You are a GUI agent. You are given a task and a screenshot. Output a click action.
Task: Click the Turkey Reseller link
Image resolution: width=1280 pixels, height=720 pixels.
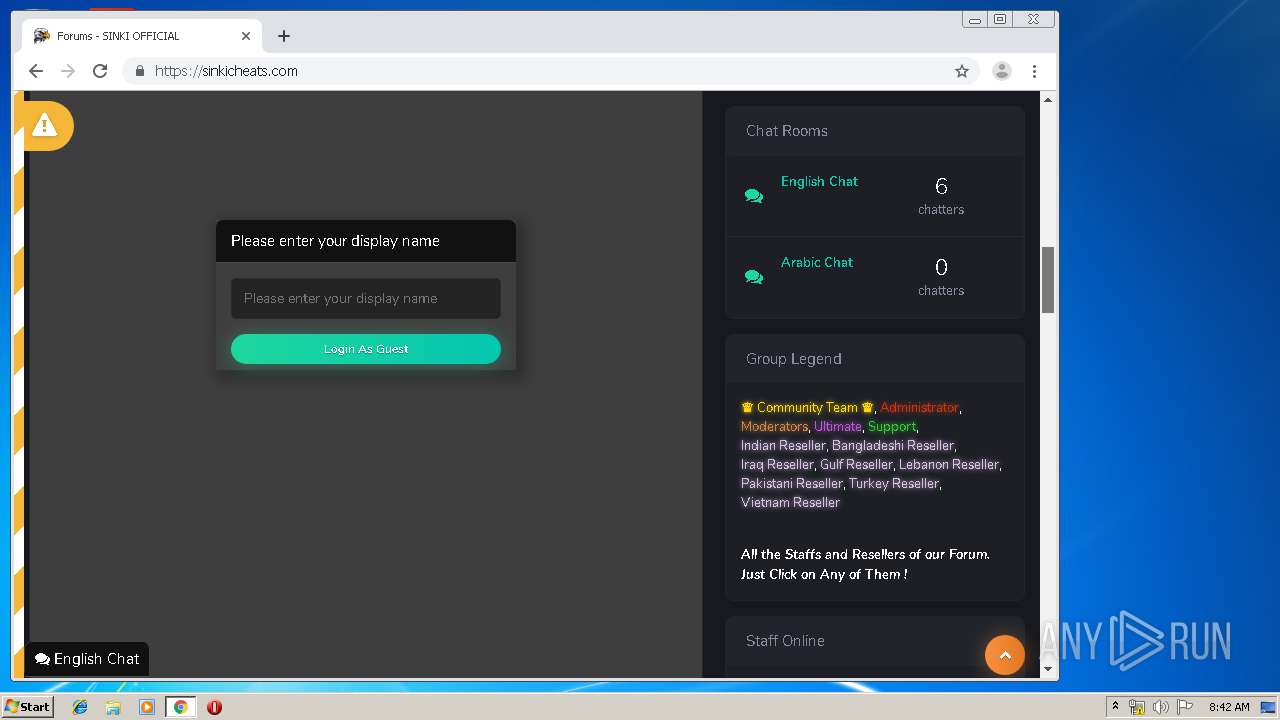pos(894,483)
